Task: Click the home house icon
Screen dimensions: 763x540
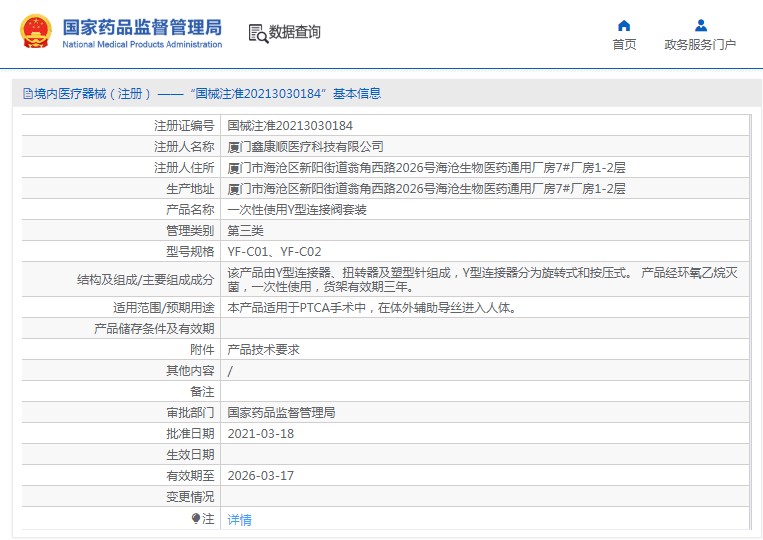Action: (624, 25)
